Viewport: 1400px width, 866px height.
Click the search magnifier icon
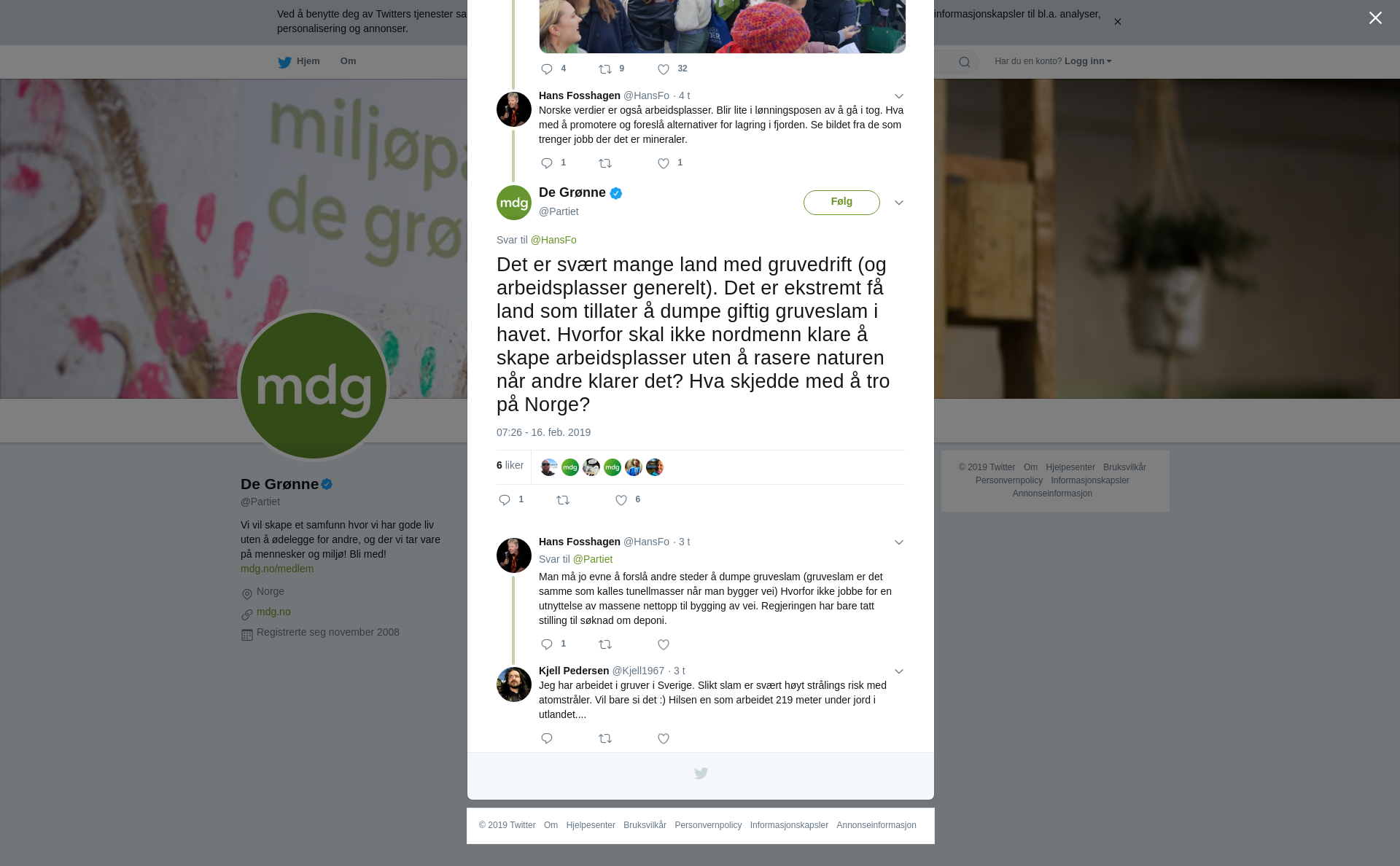[x=965, y=62]
